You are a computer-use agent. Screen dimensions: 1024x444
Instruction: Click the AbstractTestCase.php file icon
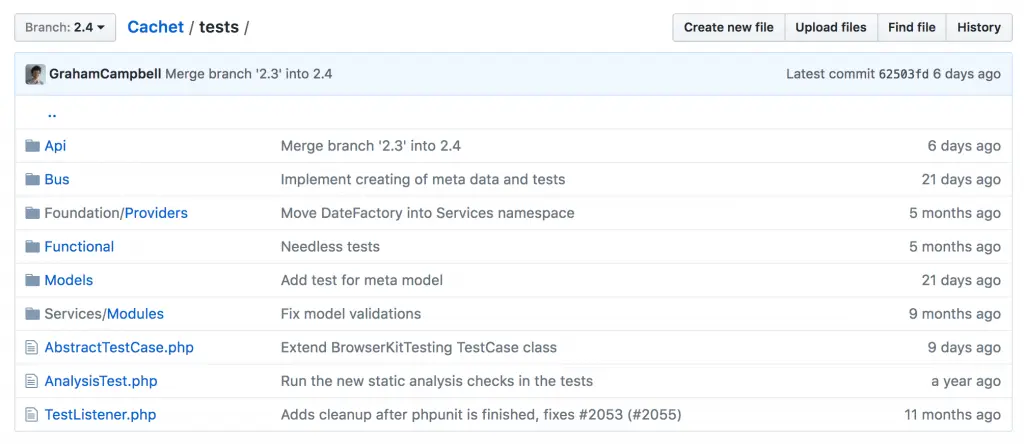coord(32,348)
